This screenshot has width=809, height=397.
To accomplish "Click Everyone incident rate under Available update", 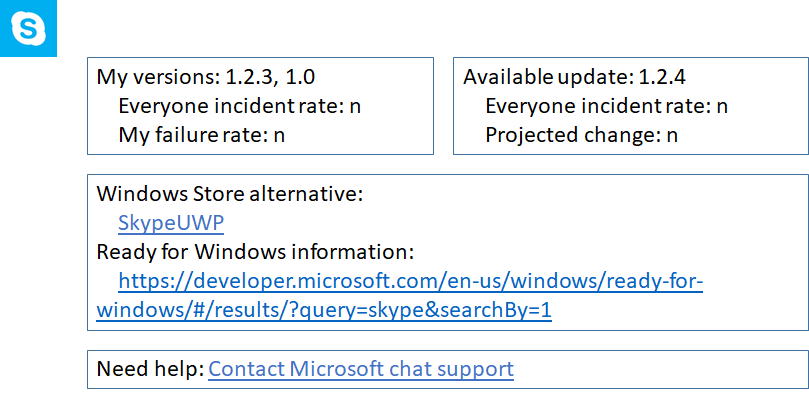I will coord(607,106).
